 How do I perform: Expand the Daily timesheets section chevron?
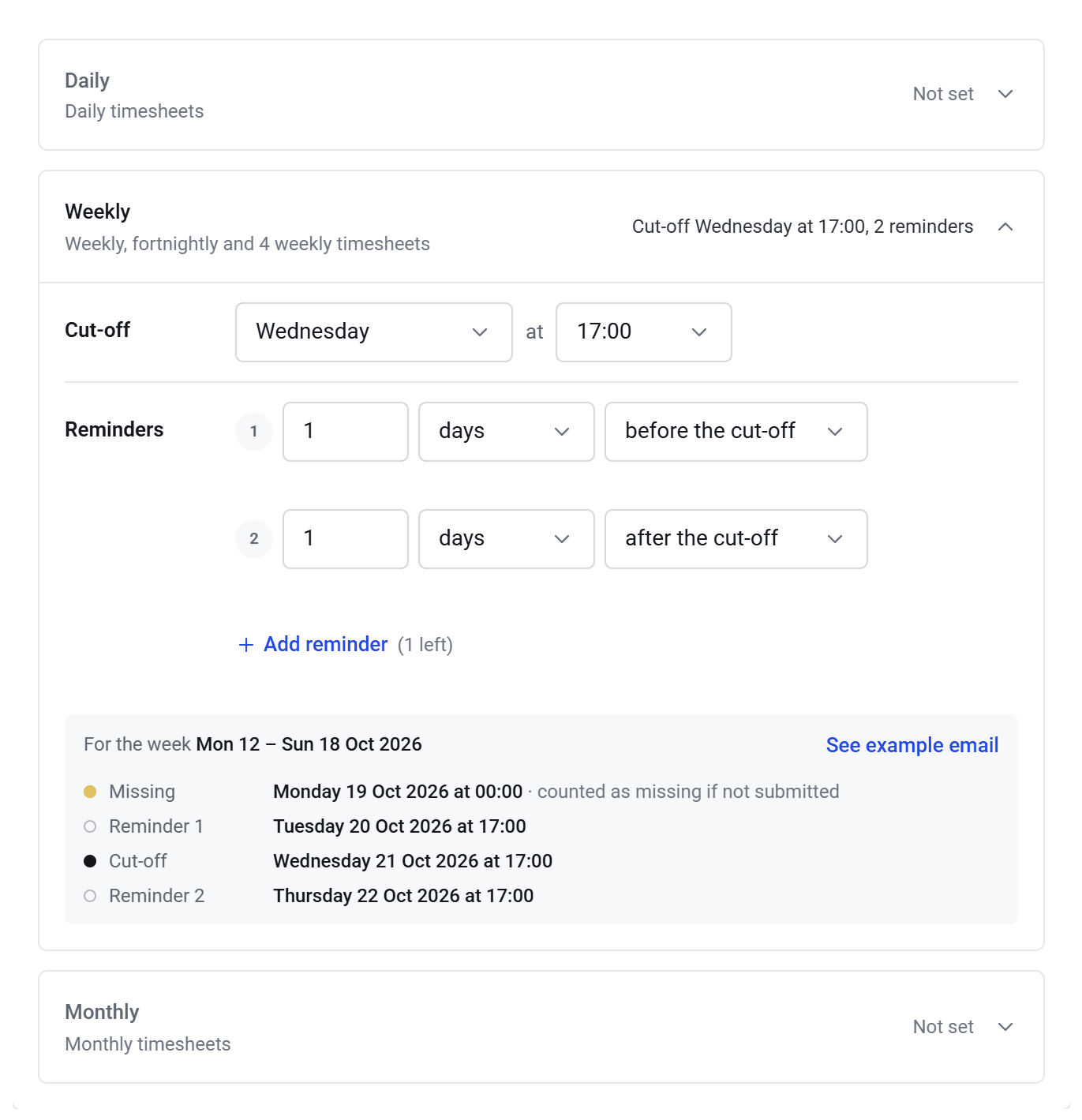click(x=1005, y=94)
